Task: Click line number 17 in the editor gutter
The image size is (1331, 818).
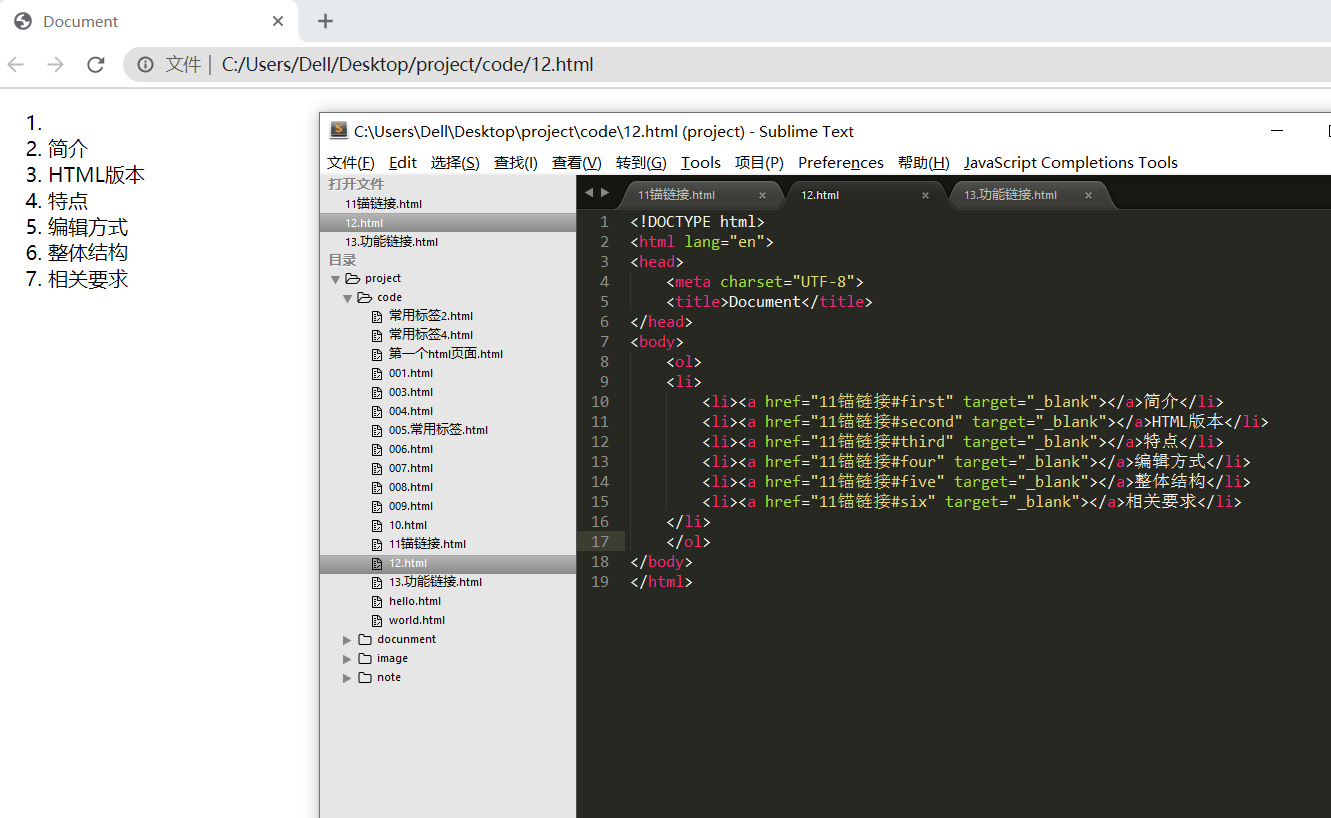Action: click(600, 541)
